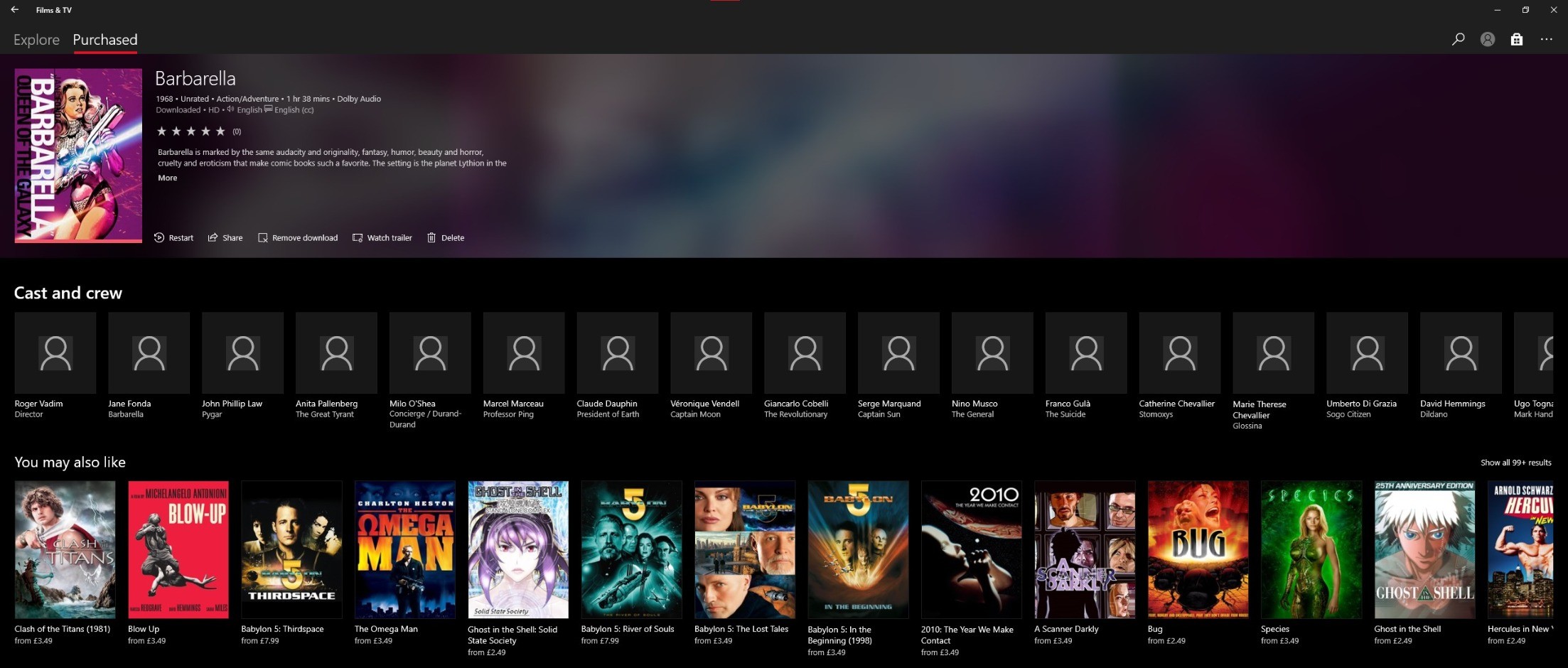Viewport: 1568px width, 668px height.
Task: Open The Omega Man poster
Action: coord(405,549)
